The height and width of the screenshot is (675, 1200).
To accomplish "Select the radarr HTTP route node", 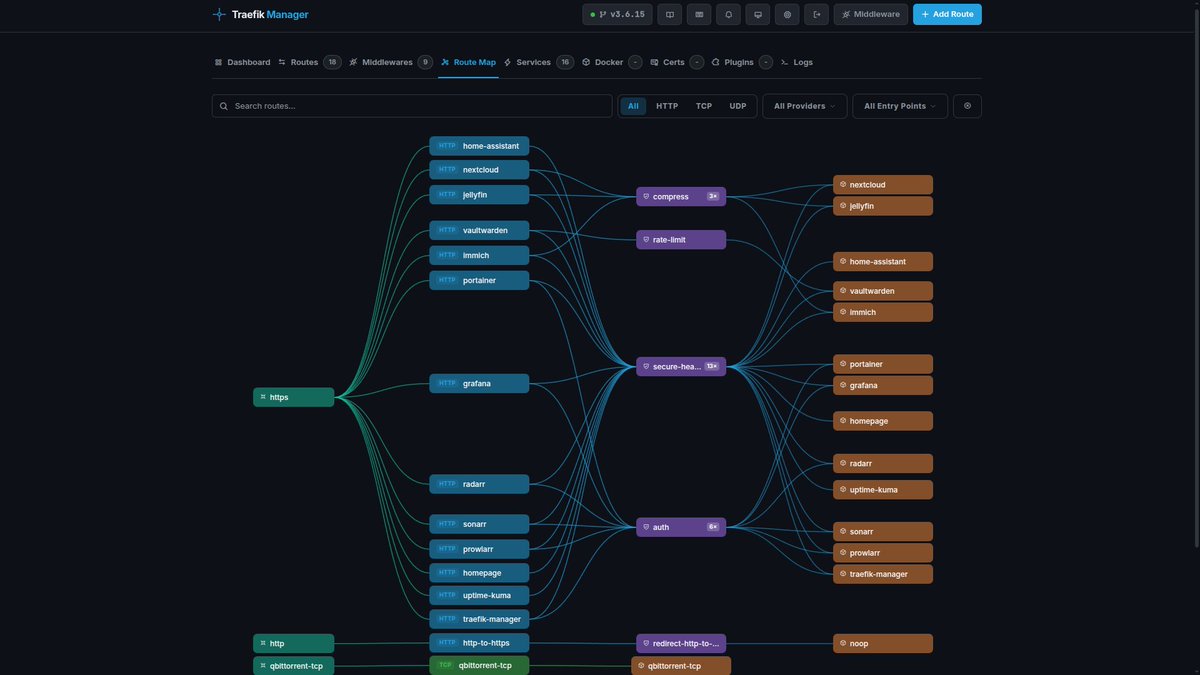I will [x=479, y=484].
